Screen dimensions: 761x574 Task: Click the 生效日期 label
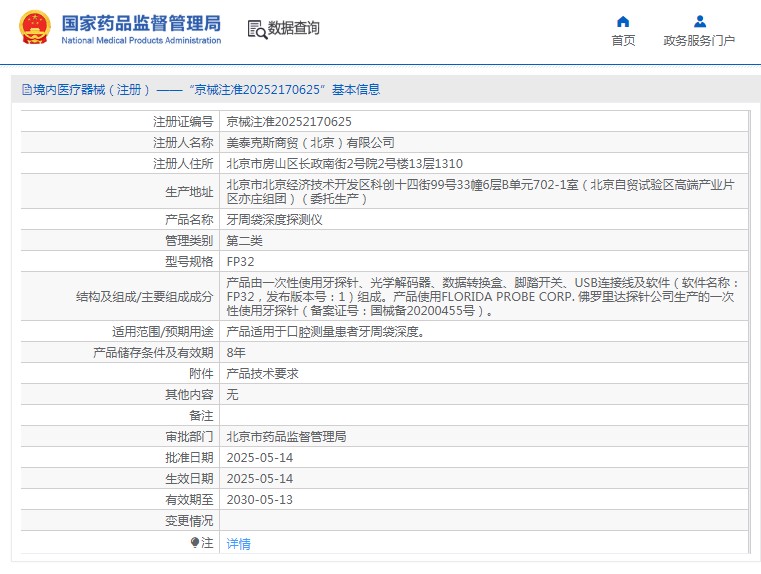(x=189, y=478)
